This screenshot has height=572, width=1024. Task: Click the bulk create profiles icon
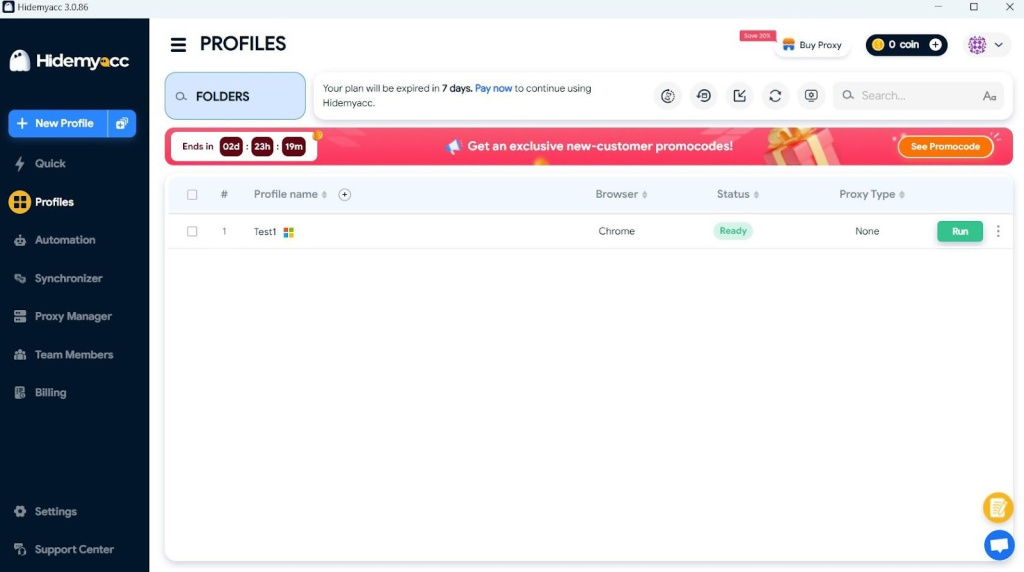(x=122, y=123)
